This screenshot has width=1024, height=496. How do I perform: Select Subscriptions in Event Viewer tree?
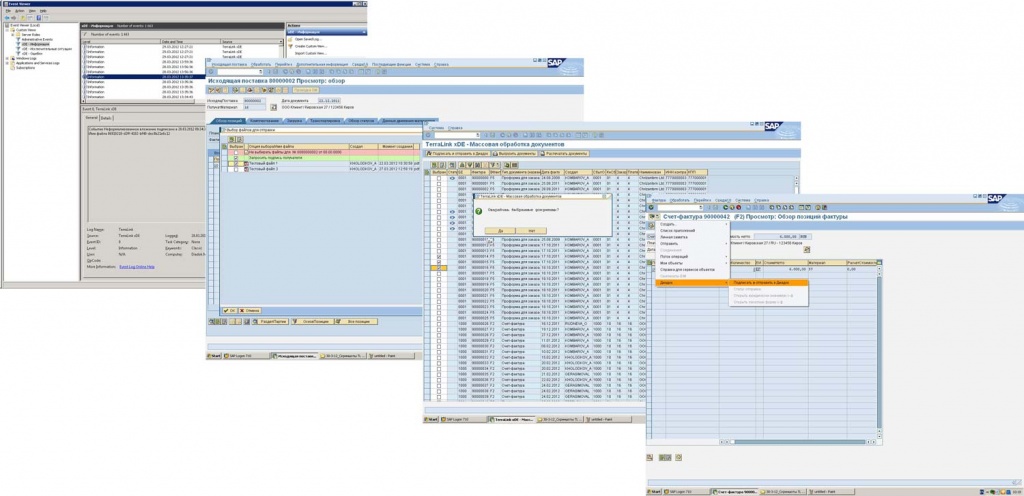click(25, 68)
